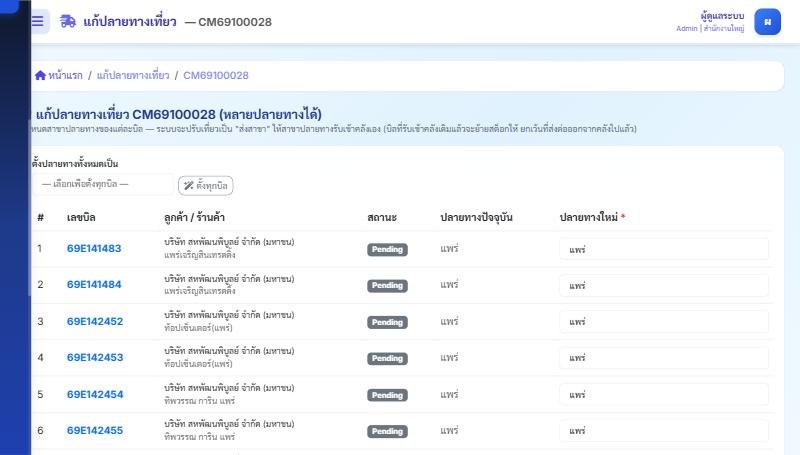The height and width of the screenshot is (455, 800).
Task: Click the ลูกค้า / ร้านค้า column header
Action: 194,217
